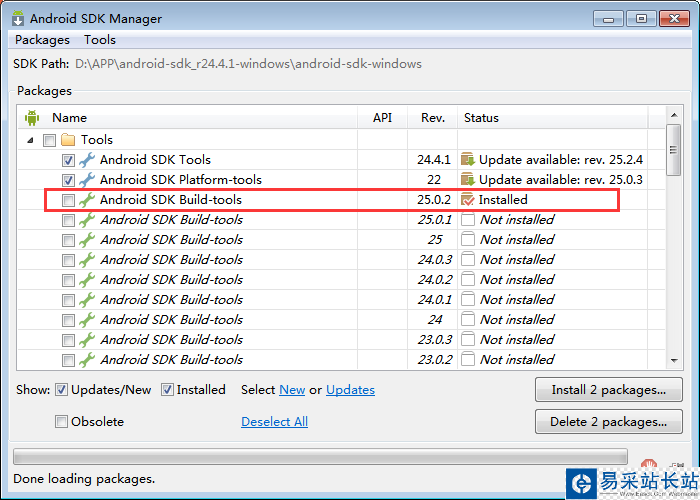Click rev 25 Build-tools wrench icon
The image size is (700, 500).
87,240
